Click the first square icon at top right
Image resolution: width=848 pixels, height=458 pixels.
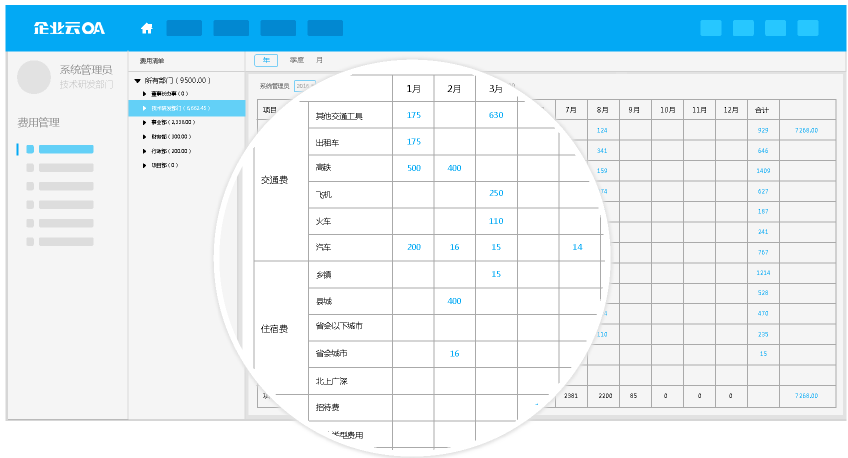pyautogui.click(x=710, y=28)
